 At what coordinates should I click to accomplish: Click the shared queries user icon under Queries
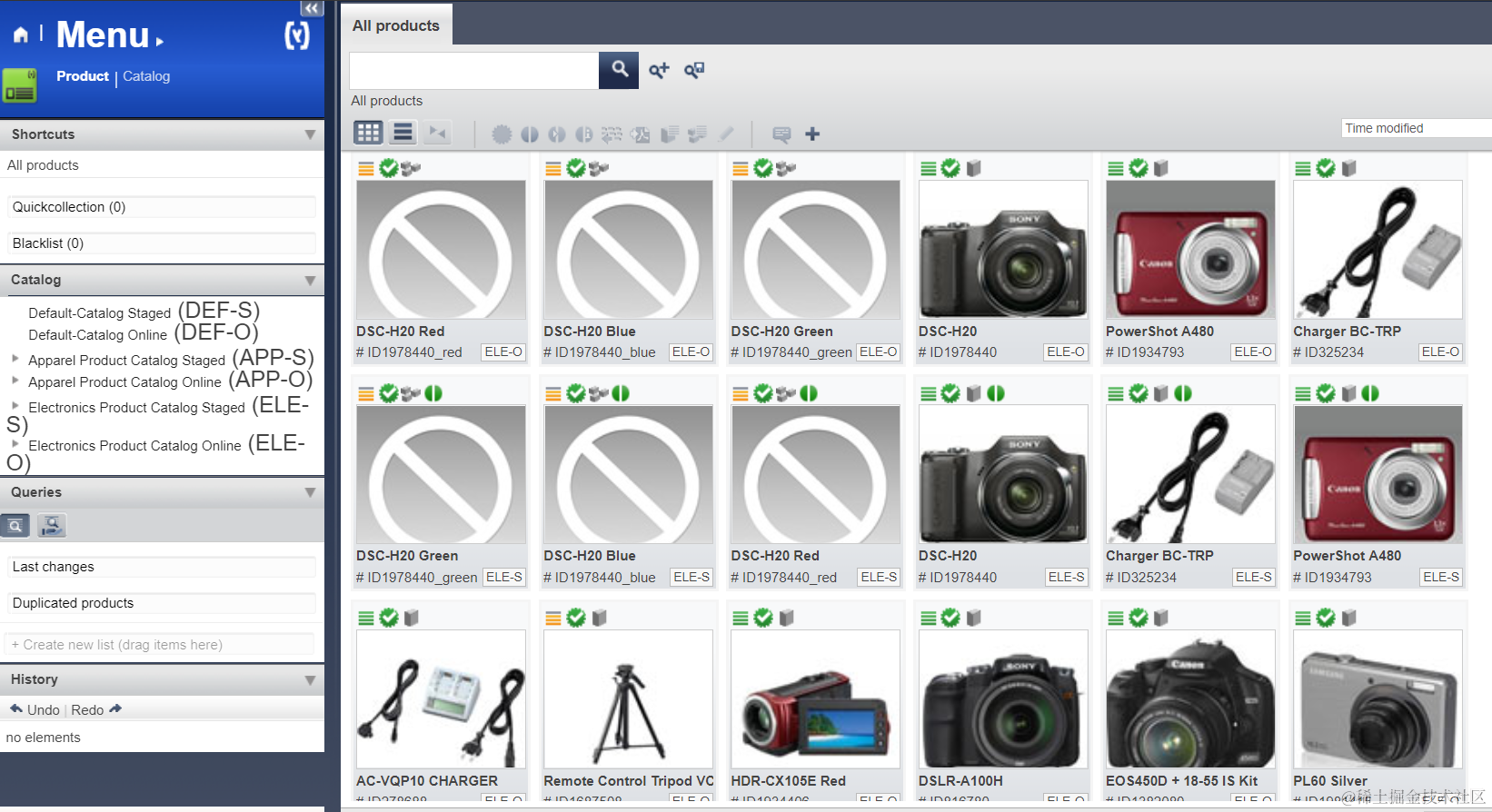click(x=52, y=526)
